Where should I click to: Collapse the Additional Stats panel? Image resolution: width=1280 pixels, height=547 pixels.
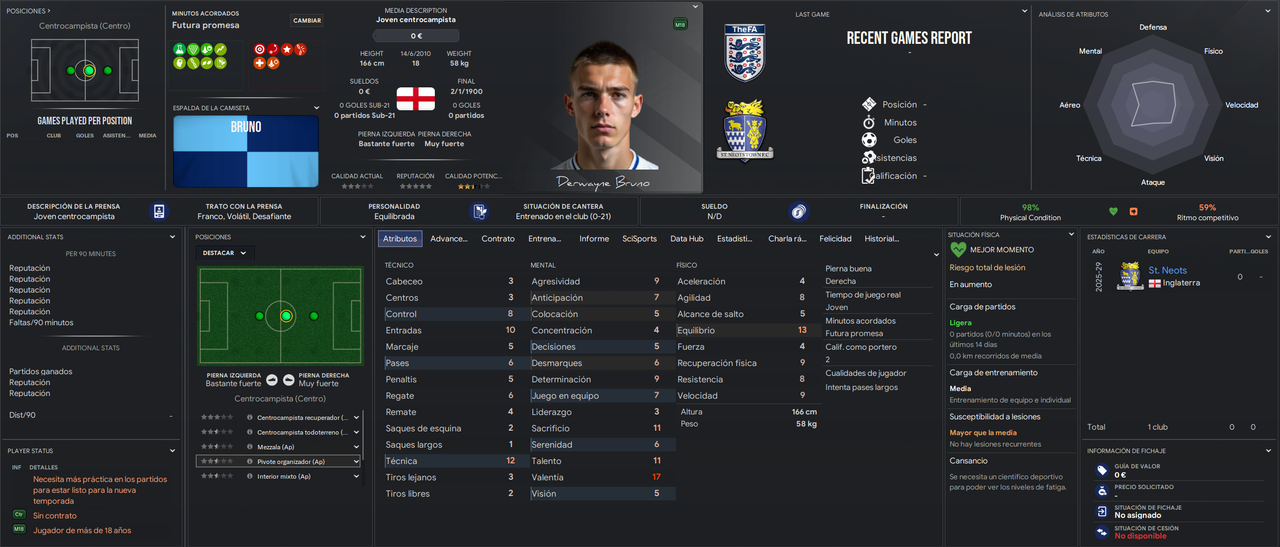(x=175, y=237)
